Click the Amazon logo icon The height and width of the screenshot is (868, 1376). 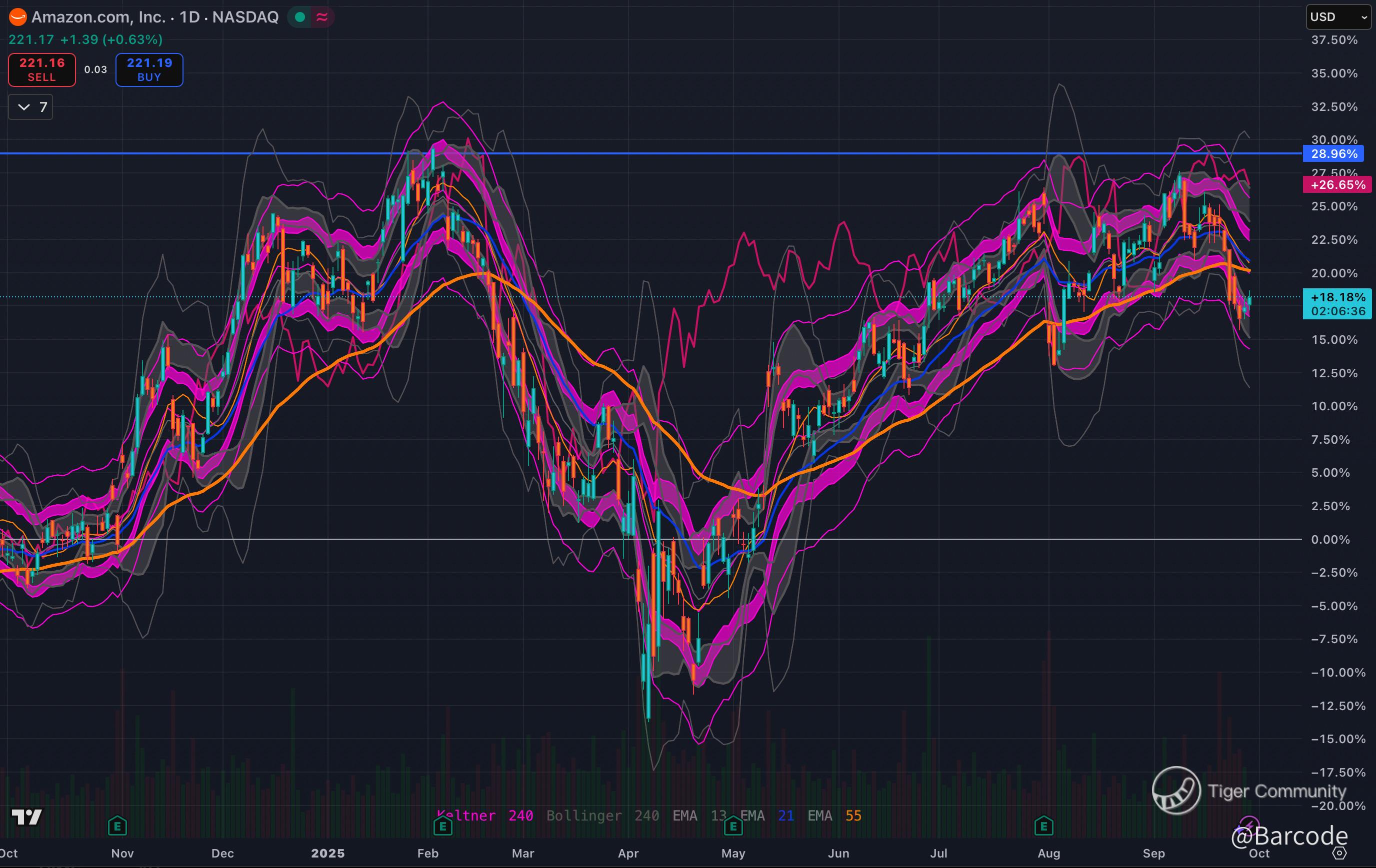coord(17,17)
